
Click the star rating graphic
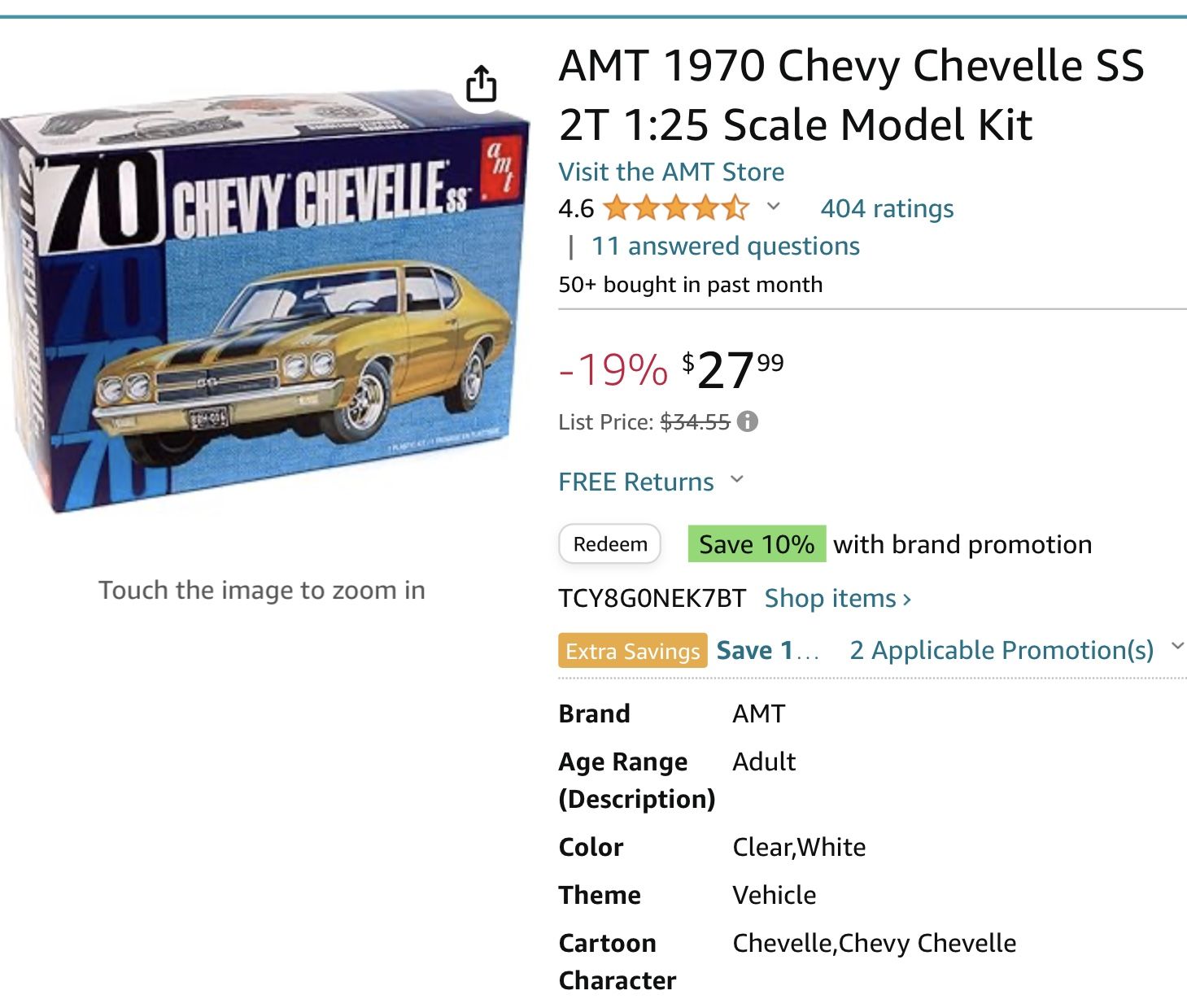point(676,208)
